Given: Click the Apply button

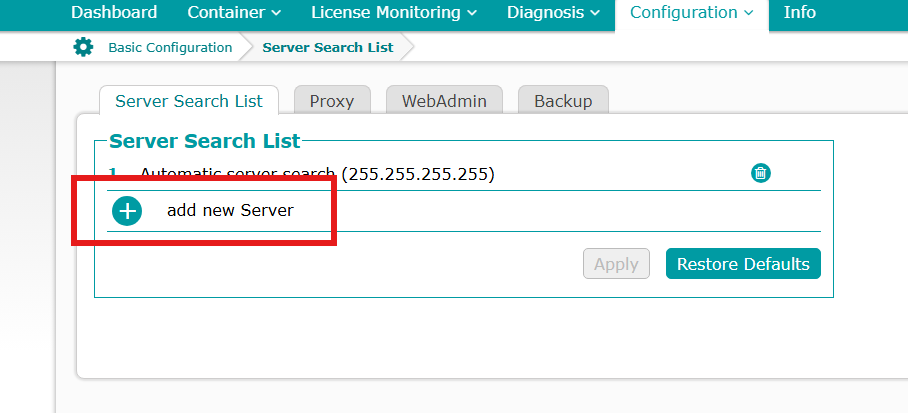Looking at the screenshot, I should tap(616, 264).
